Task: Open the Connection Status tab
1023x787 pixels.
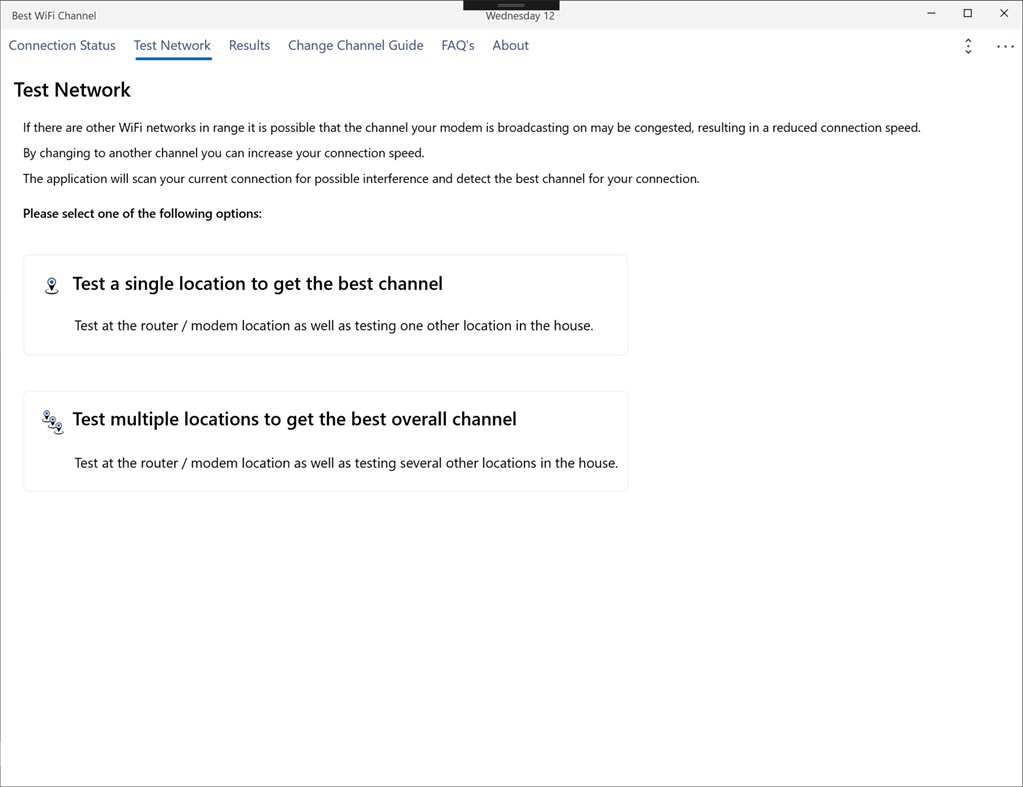Action: point(62,46)
